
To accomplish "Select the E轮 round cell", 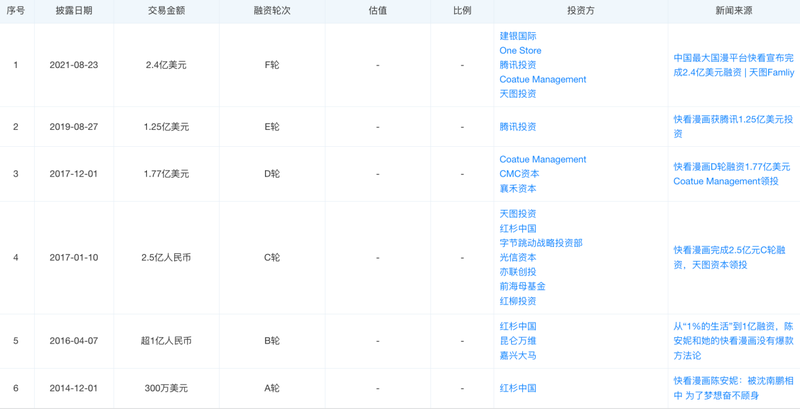I will coord(272,127).
